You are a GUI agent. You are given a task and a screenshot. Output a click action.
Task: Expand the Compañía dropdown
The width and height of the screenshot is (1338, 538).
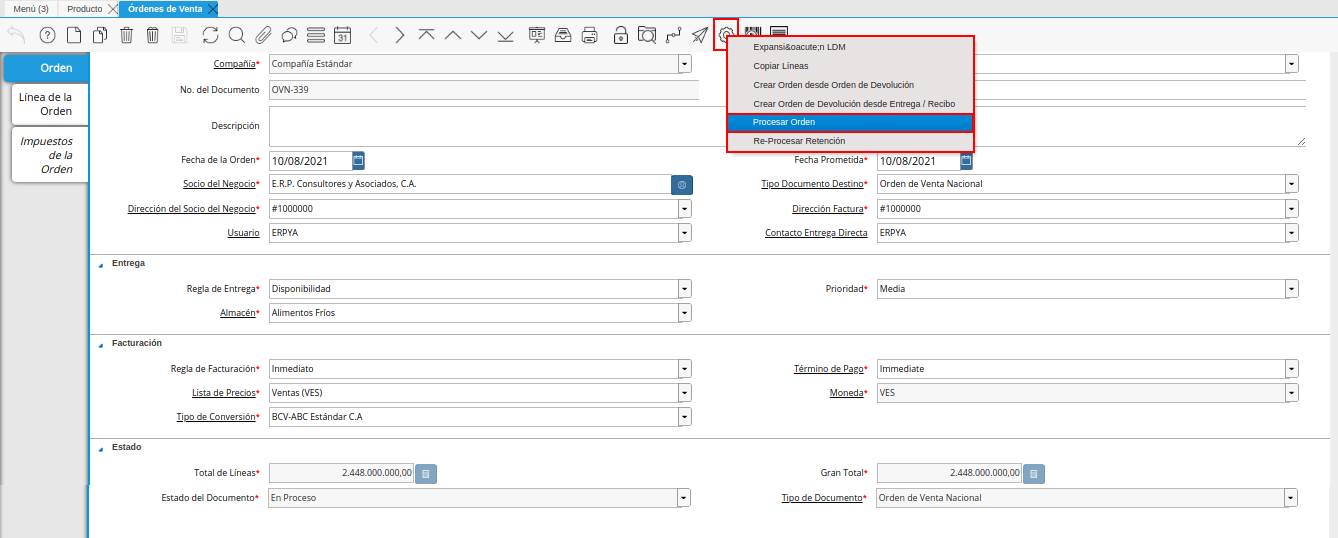(x=685, y=64)
